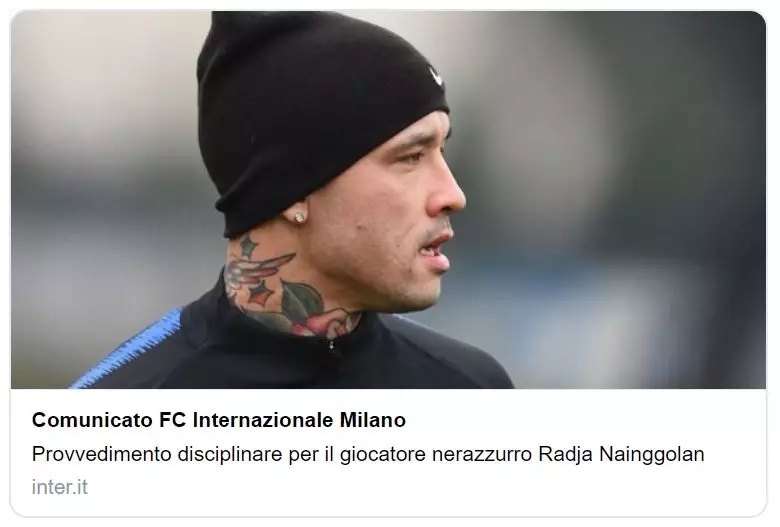780x527 pixels.
Task: Select the Radja Nainggolan name in the description
Action: (621, 454)
